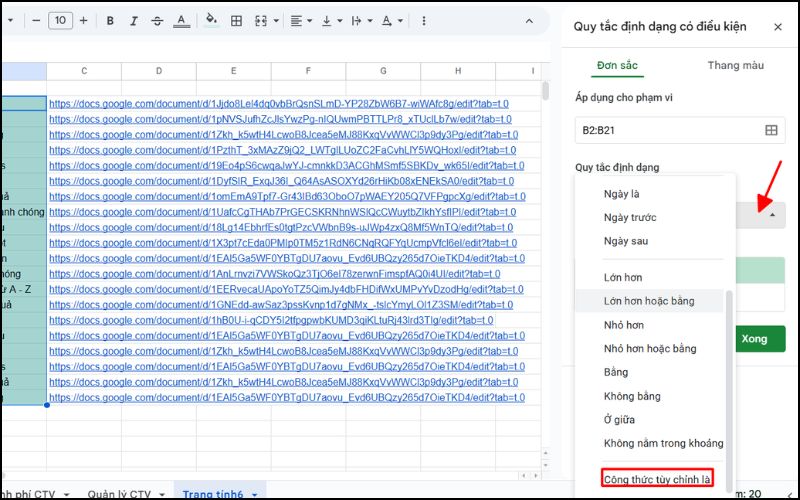Image resolution: width=800 pixels, height=500 pixels.
Task: Click the B2:B21 range input field
Action: [665, 130]
